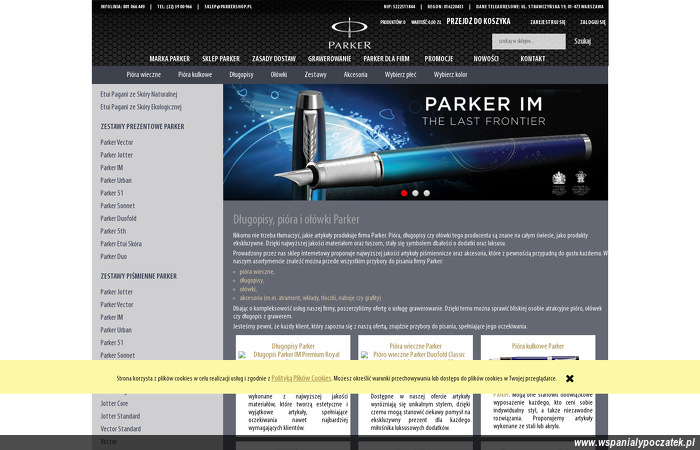Open Parker Jotter under Zestawy Prezentowe
Image resolution: width=700 pixels, height=450 pixels.
point(116,155)
